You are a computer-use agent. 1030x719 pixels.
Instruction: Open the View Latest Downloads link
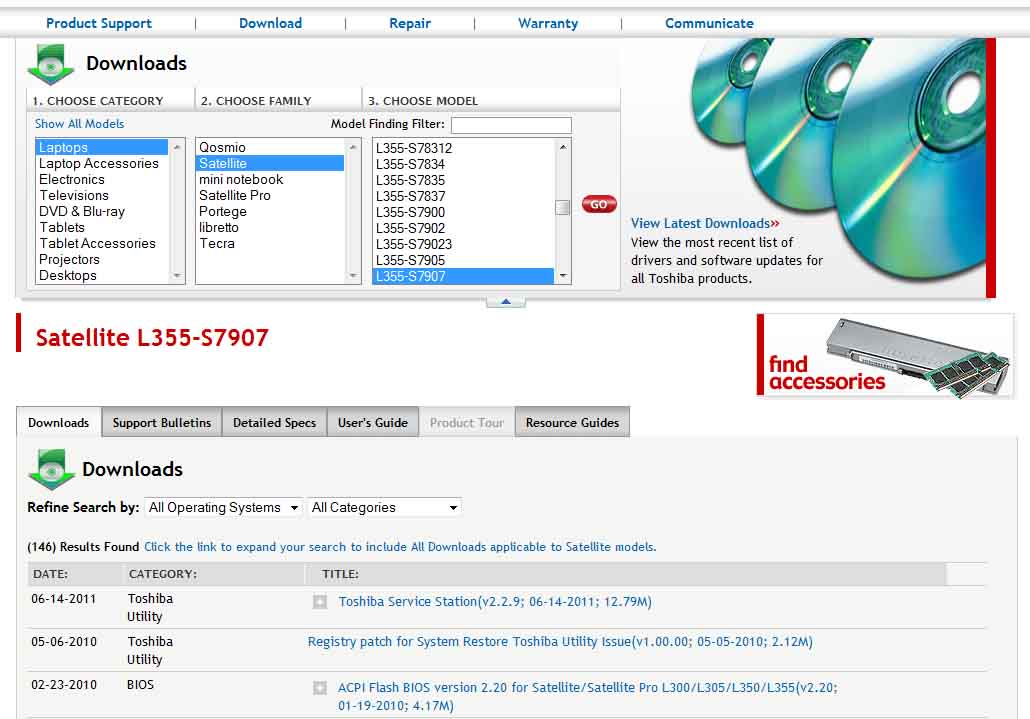[705, 223]
